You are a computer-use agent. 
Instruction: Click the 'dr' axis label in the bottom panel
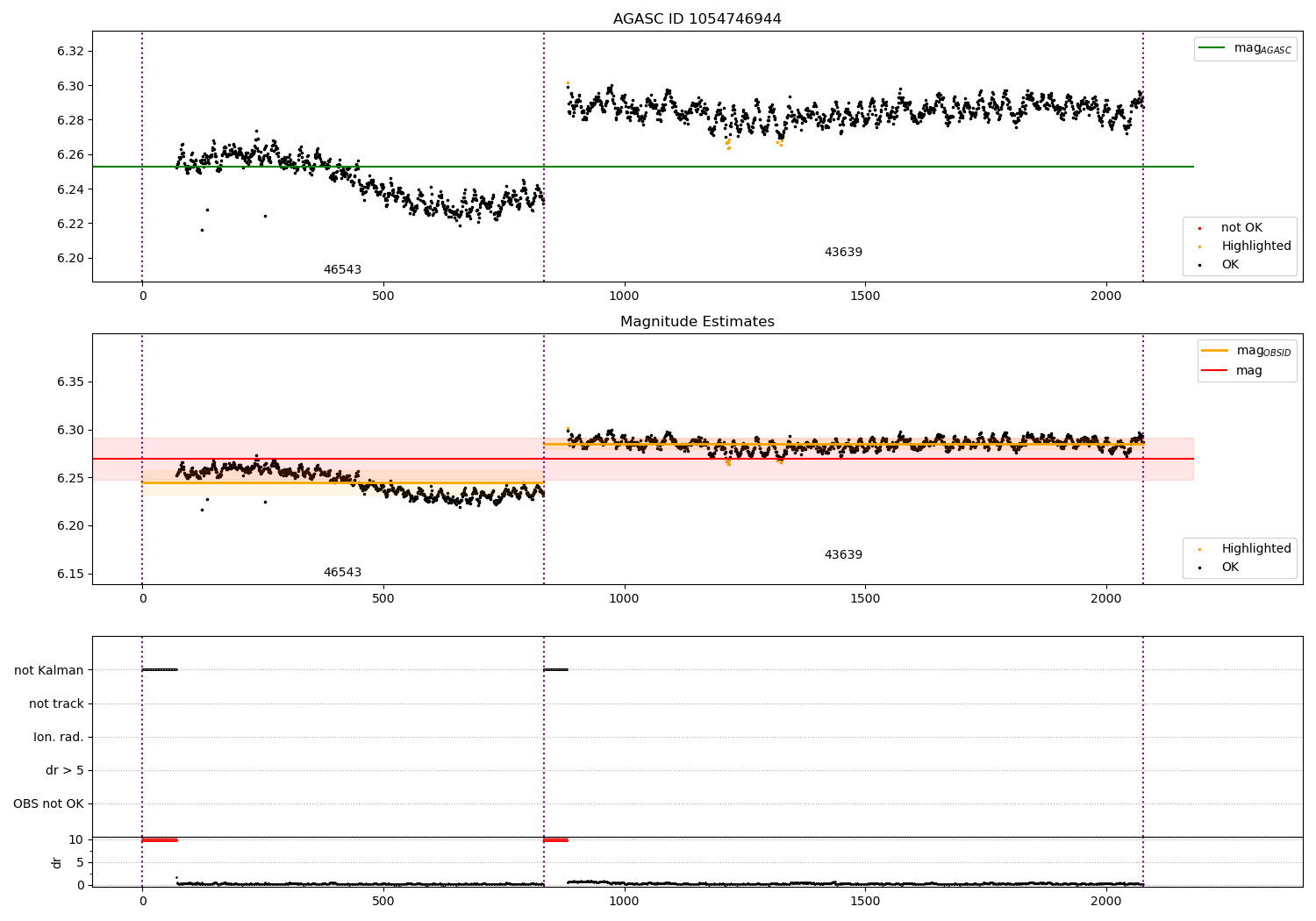[x=57, y=862]
